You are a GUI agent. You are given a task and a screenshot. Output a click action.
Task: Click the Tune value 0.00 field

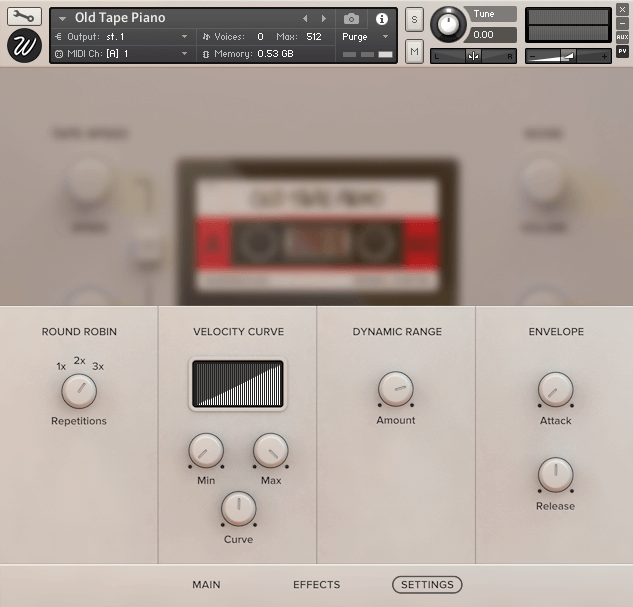(490, 35)
